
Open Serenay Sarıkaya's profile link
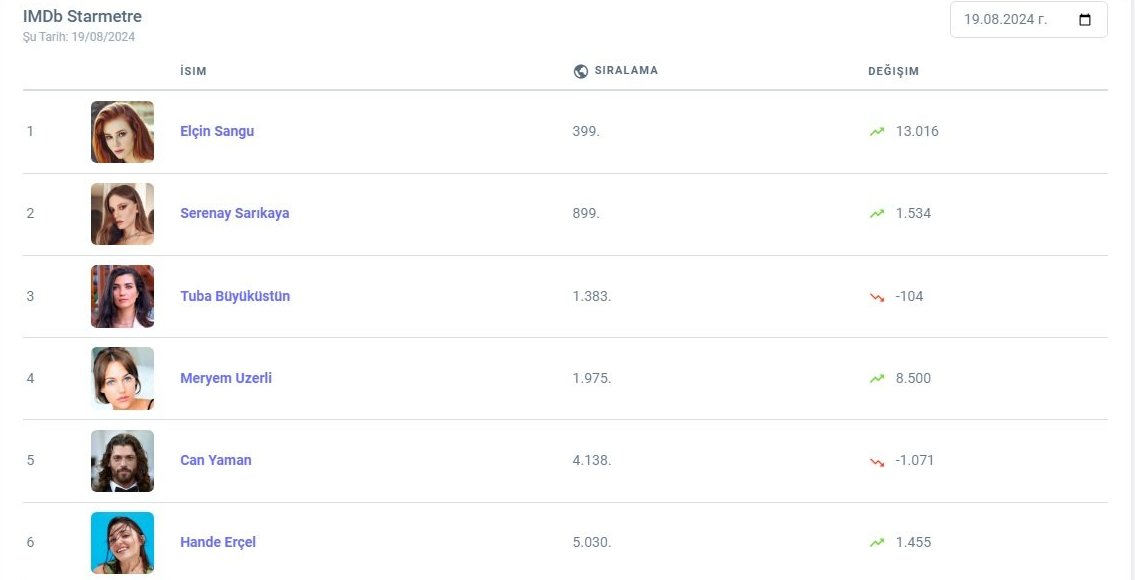coord(234,213)
